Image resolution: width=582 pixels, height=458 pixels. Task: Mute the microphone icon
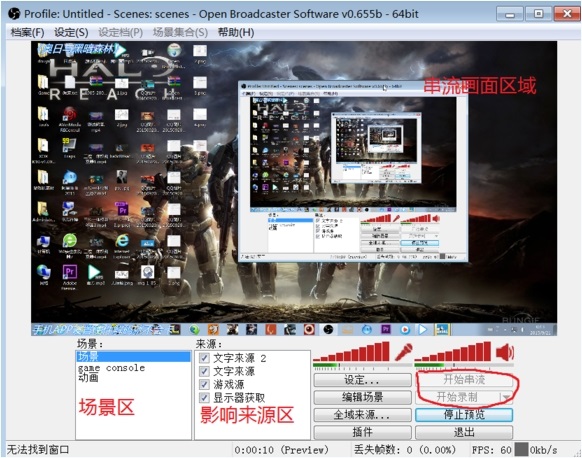tap(404, 352)
